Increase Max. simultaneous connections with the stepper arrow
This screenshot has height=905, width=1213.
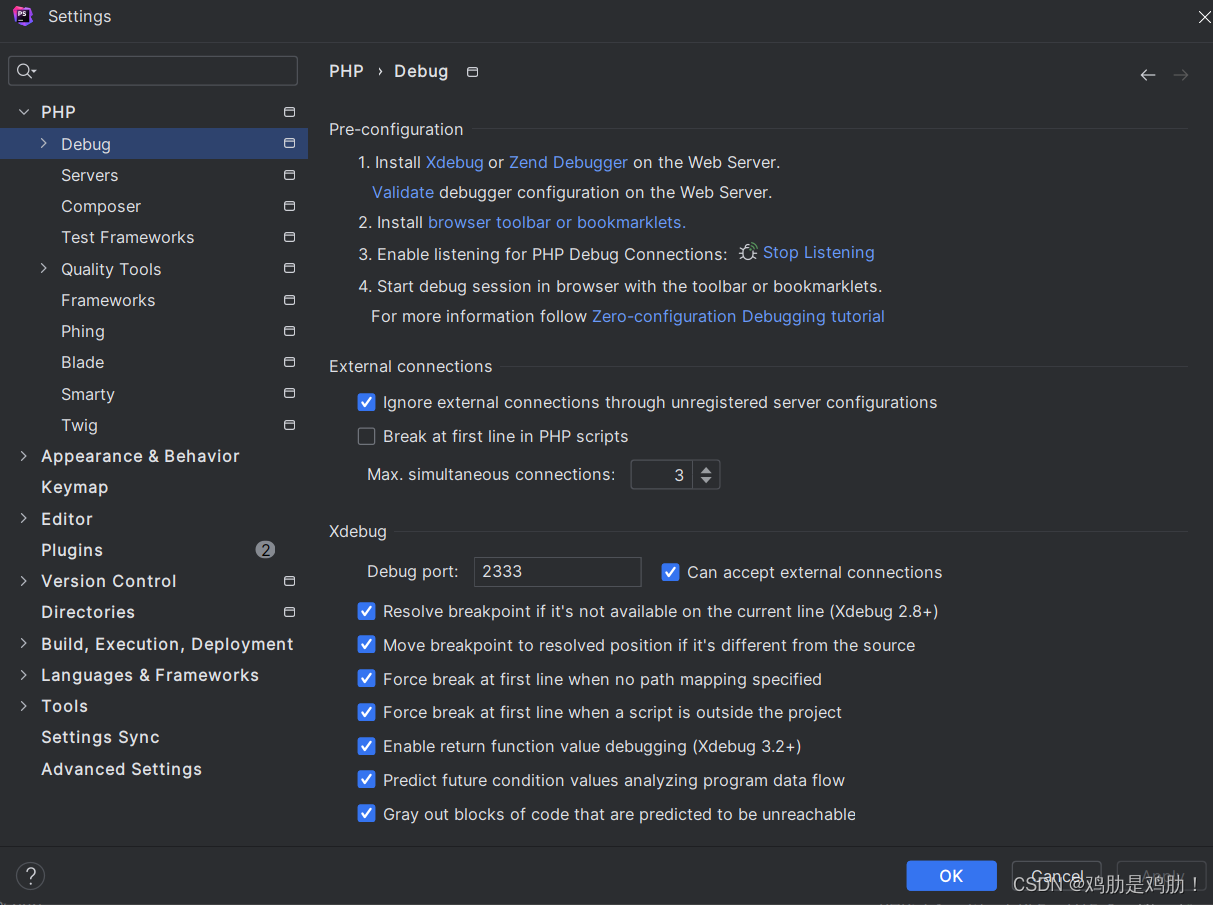(706, 469)
